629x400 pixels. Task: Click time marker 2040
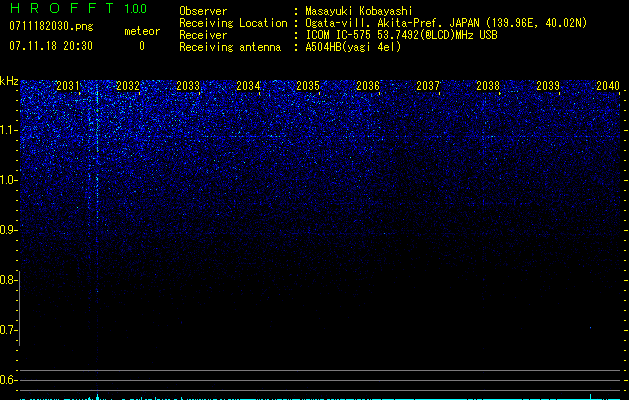pyautogui.click(x=608, y=86)
